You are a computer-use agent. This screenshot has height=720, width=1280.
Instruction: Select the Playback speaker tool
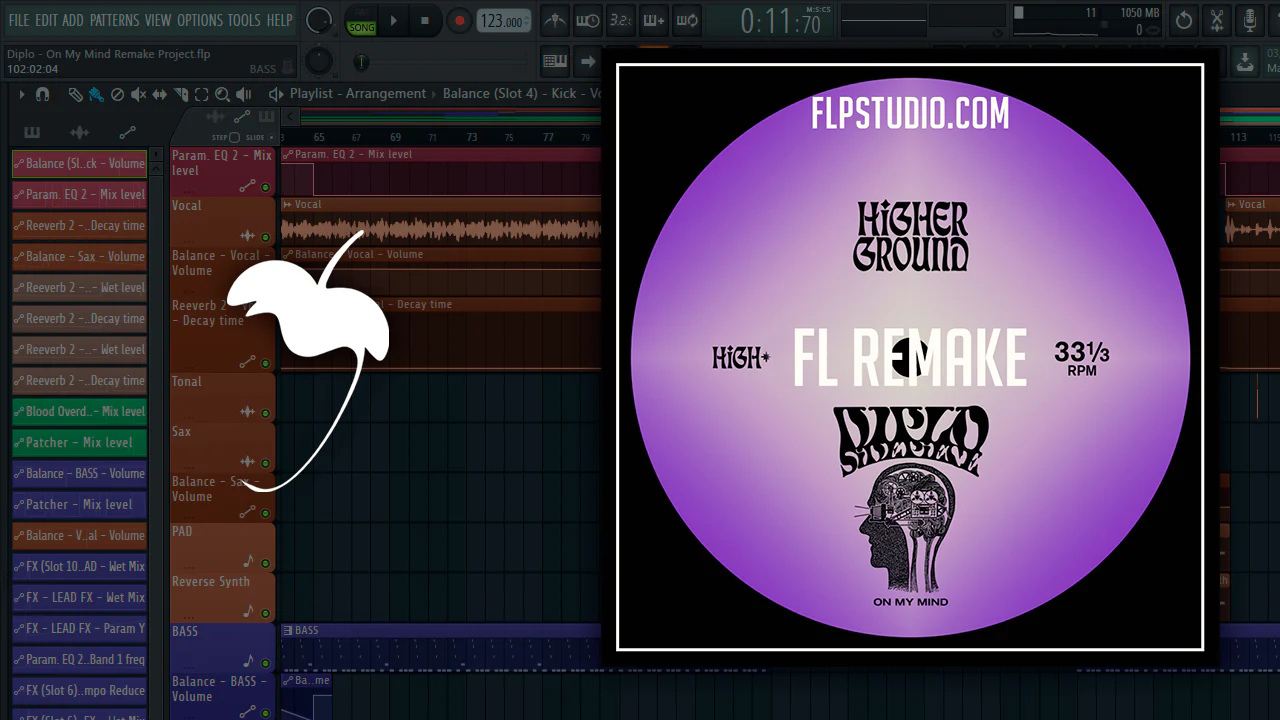[243, 94]
